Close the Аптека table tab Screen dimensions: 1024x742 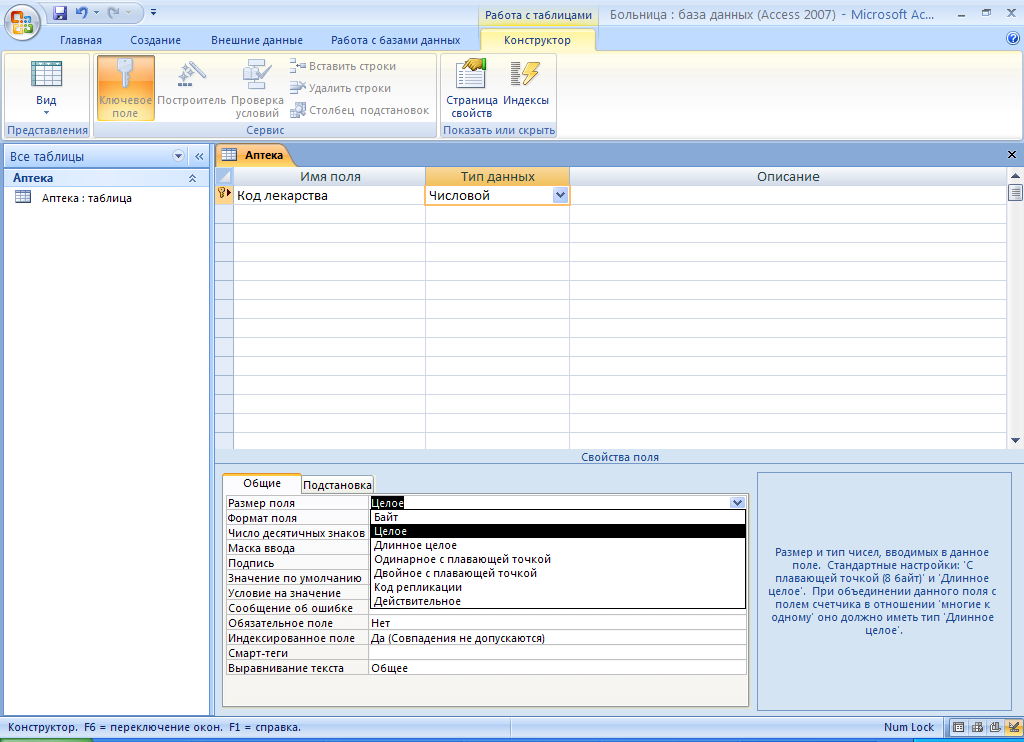tap(1012, 155)
